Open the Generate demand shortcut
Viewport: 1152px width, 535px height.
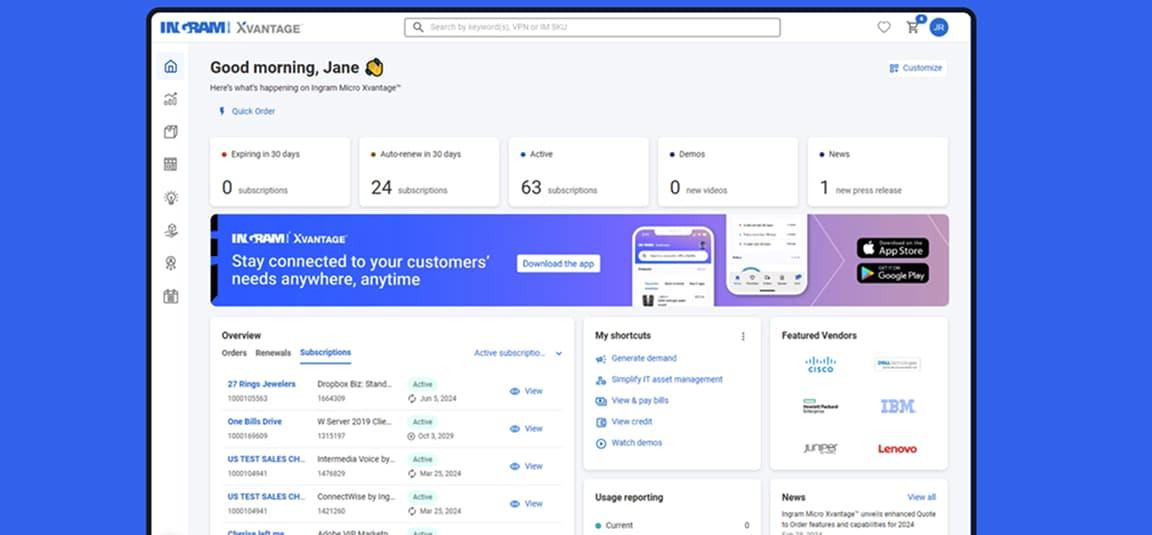coord(644,359)
